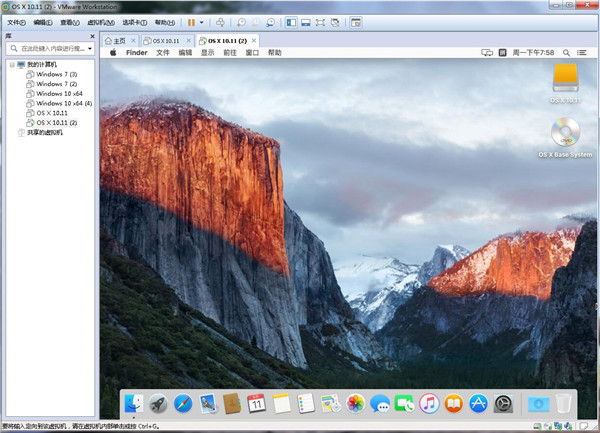Click the clock 周一下午7:58

pos(533,53)
